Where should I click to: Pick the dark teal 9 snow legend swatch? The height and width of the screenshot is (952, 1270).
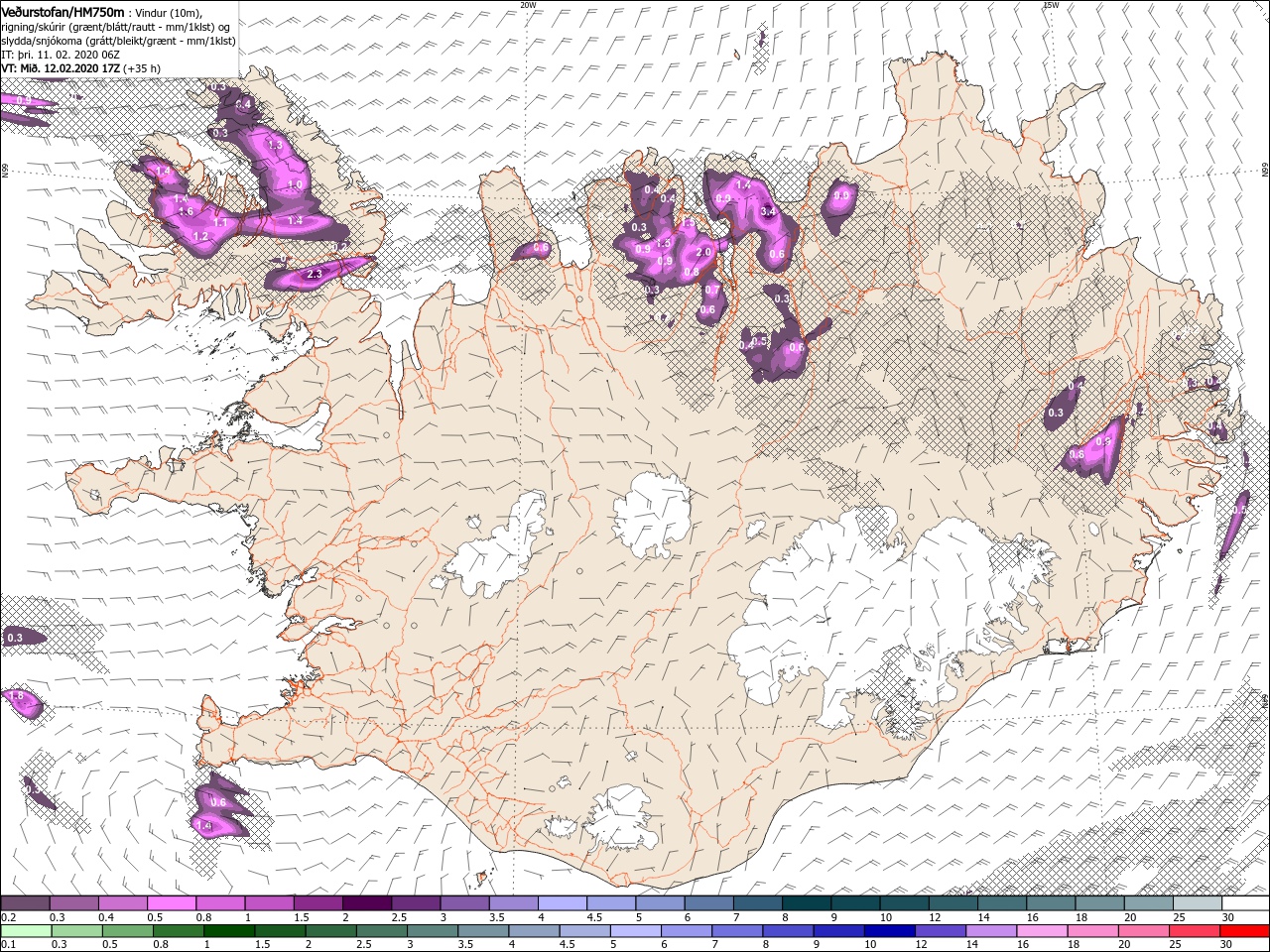pos(855,903)
